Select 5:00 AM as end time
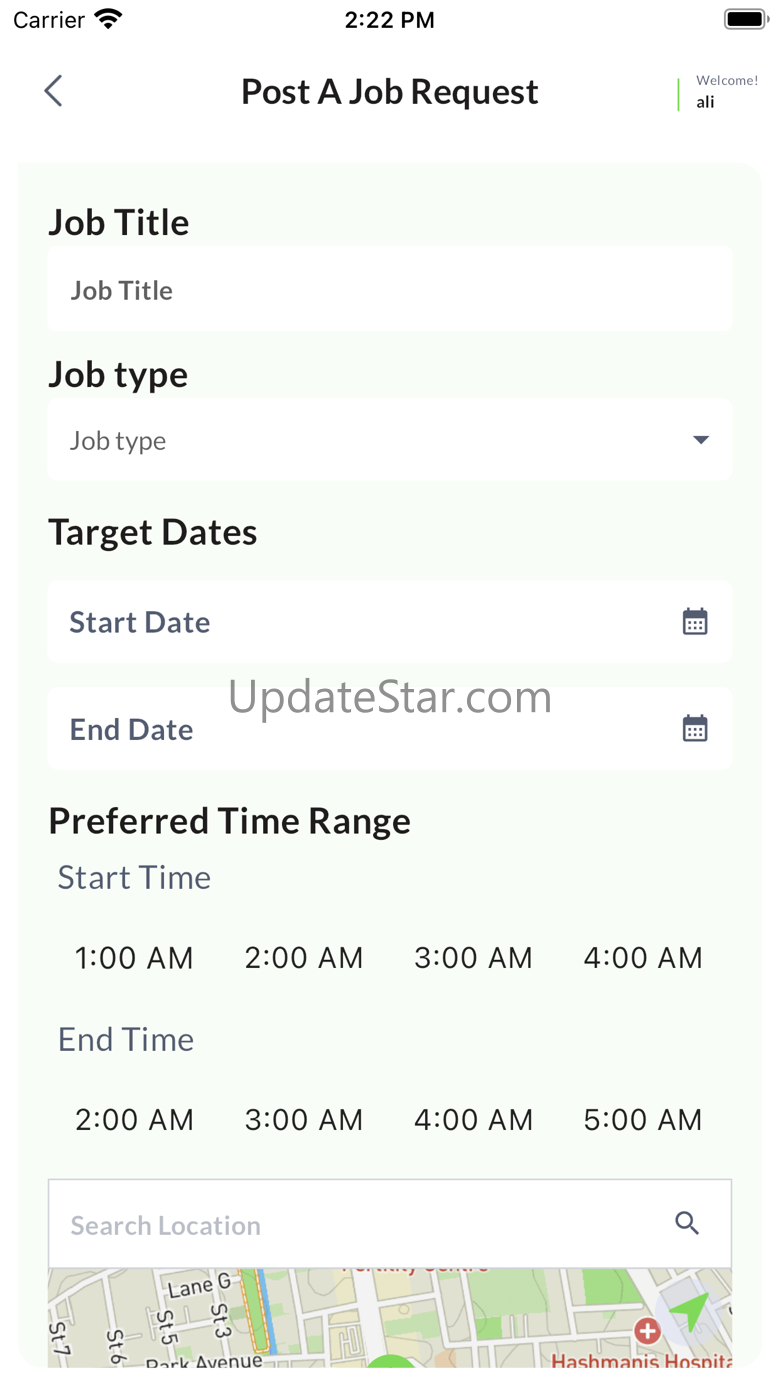Screen dimensions: 780x1387 coord(643,1120)
